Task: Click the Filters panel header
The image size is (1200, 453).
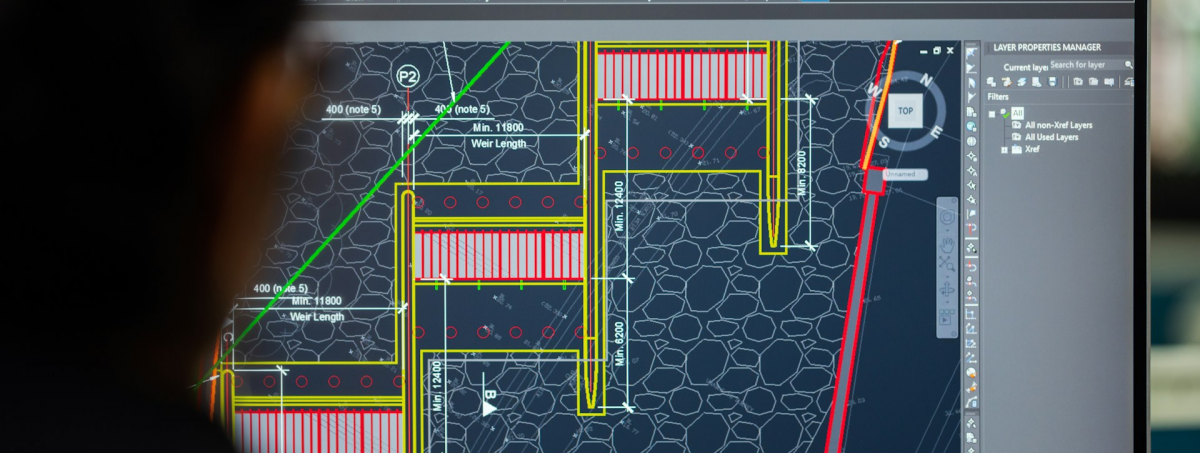Action: click(998, 97)
